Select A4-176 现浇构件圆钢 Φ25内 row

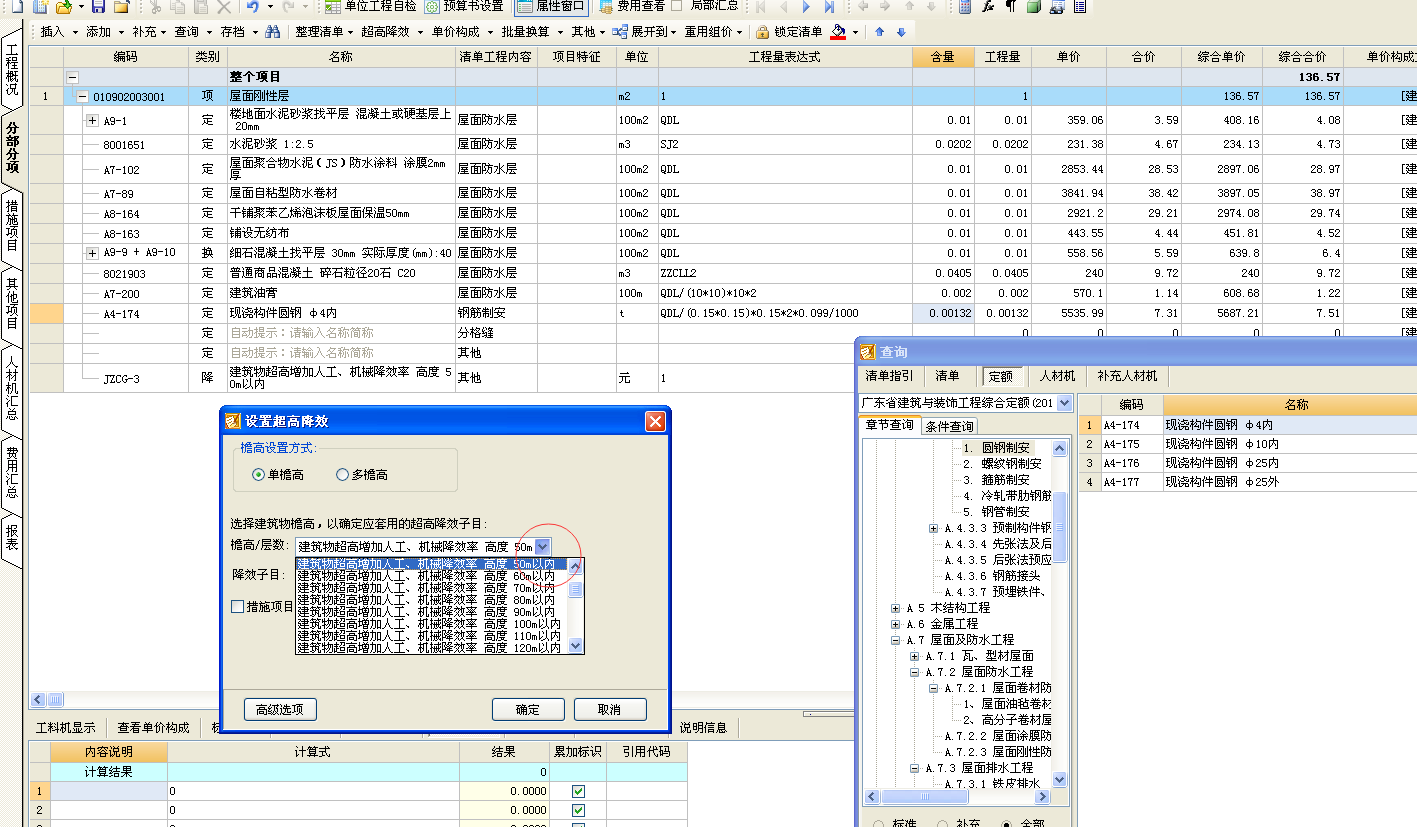click(1247, 463)
